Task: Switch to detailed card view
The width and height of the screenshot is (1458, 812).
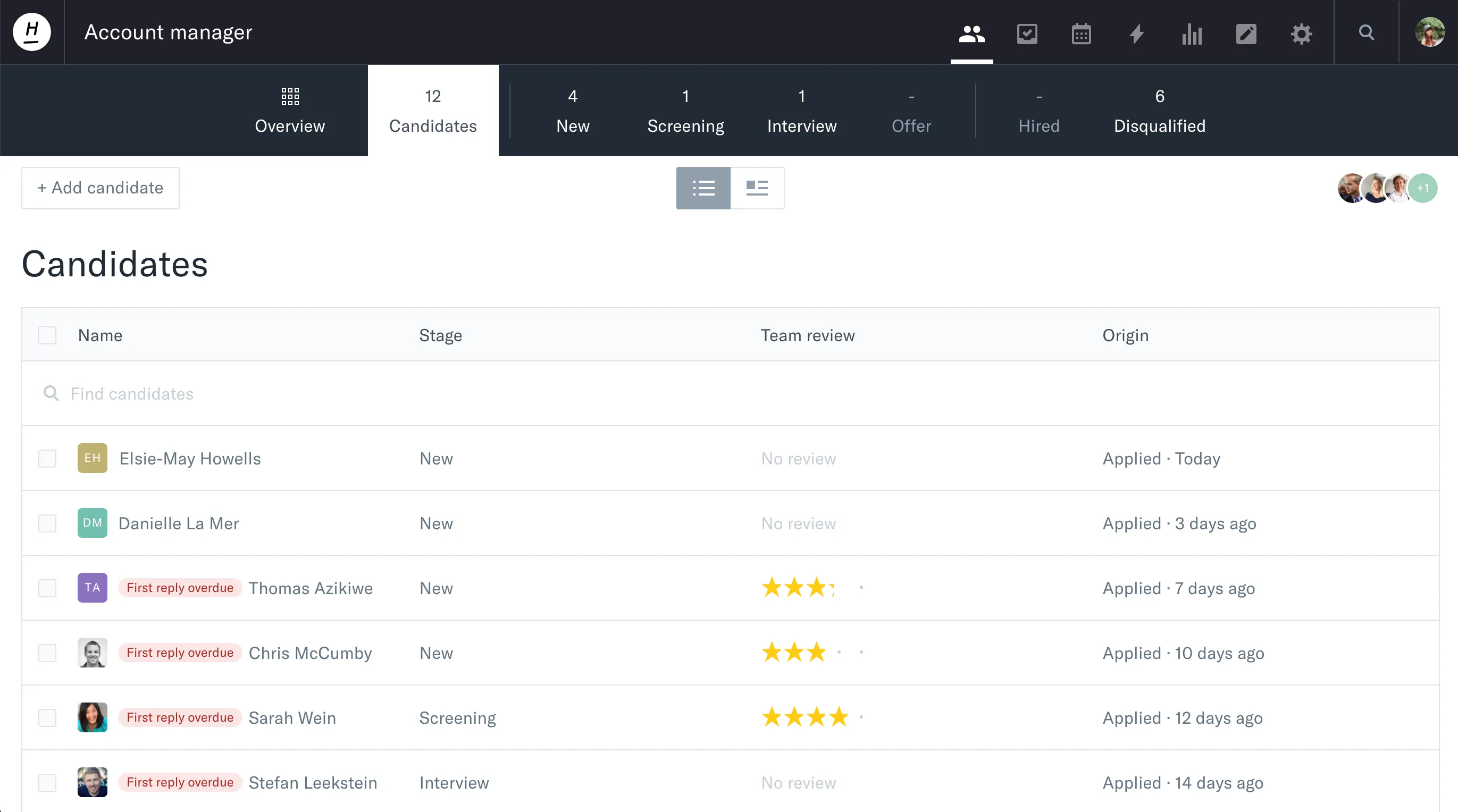Action: tap(757, 188)
